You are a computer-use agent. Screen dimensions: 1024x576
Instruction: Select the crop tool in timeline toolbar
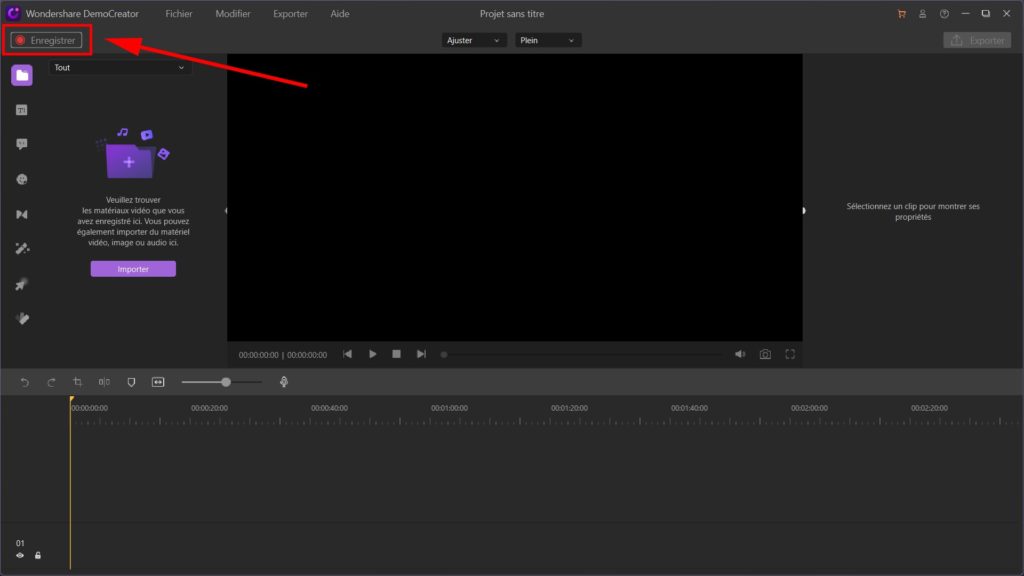[x=78, y=382]
